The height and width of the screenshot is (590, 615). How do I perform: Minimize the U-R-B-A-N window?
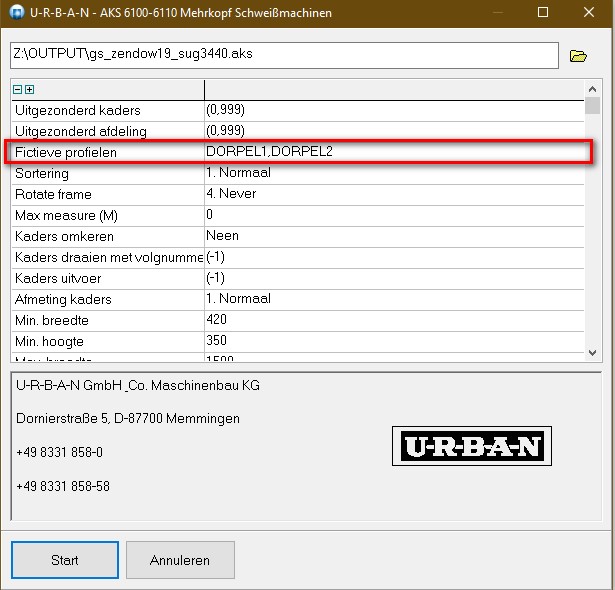point(498,13)
